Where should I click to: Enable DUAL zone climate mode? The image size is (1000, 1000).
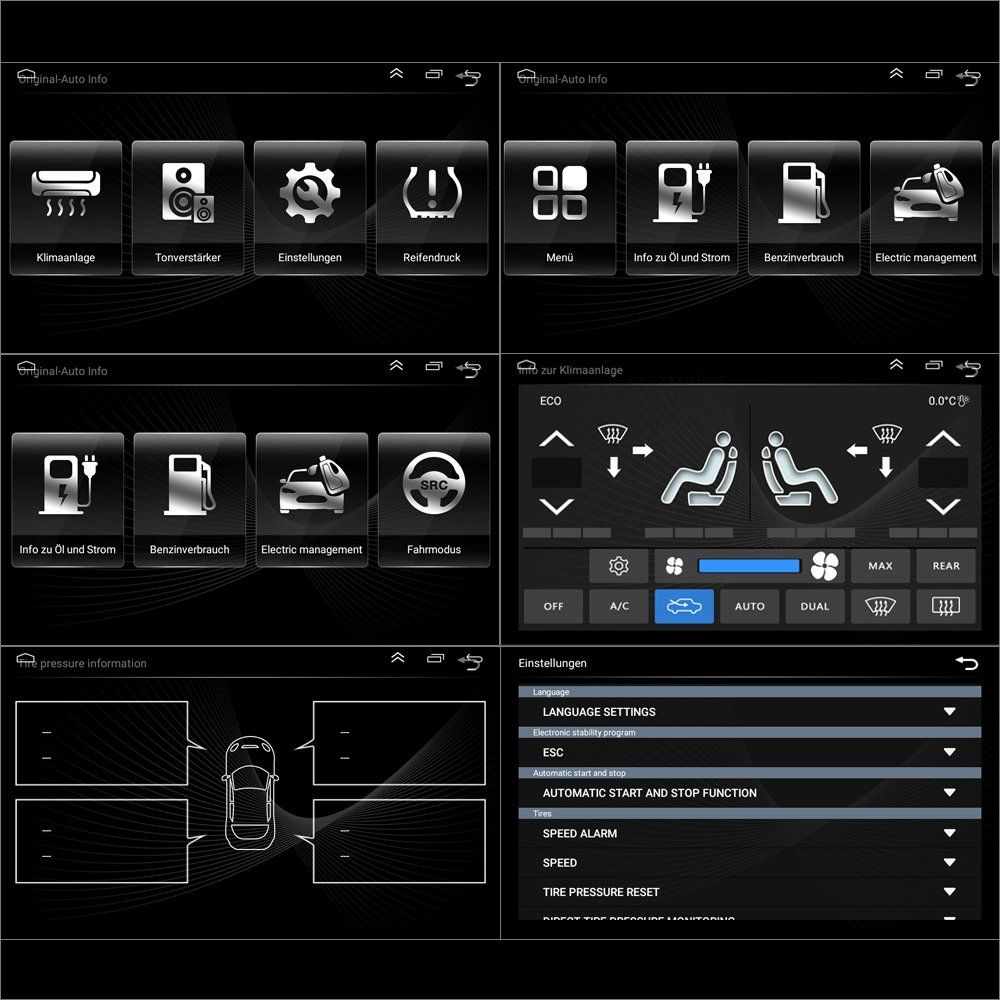point(815,606)
